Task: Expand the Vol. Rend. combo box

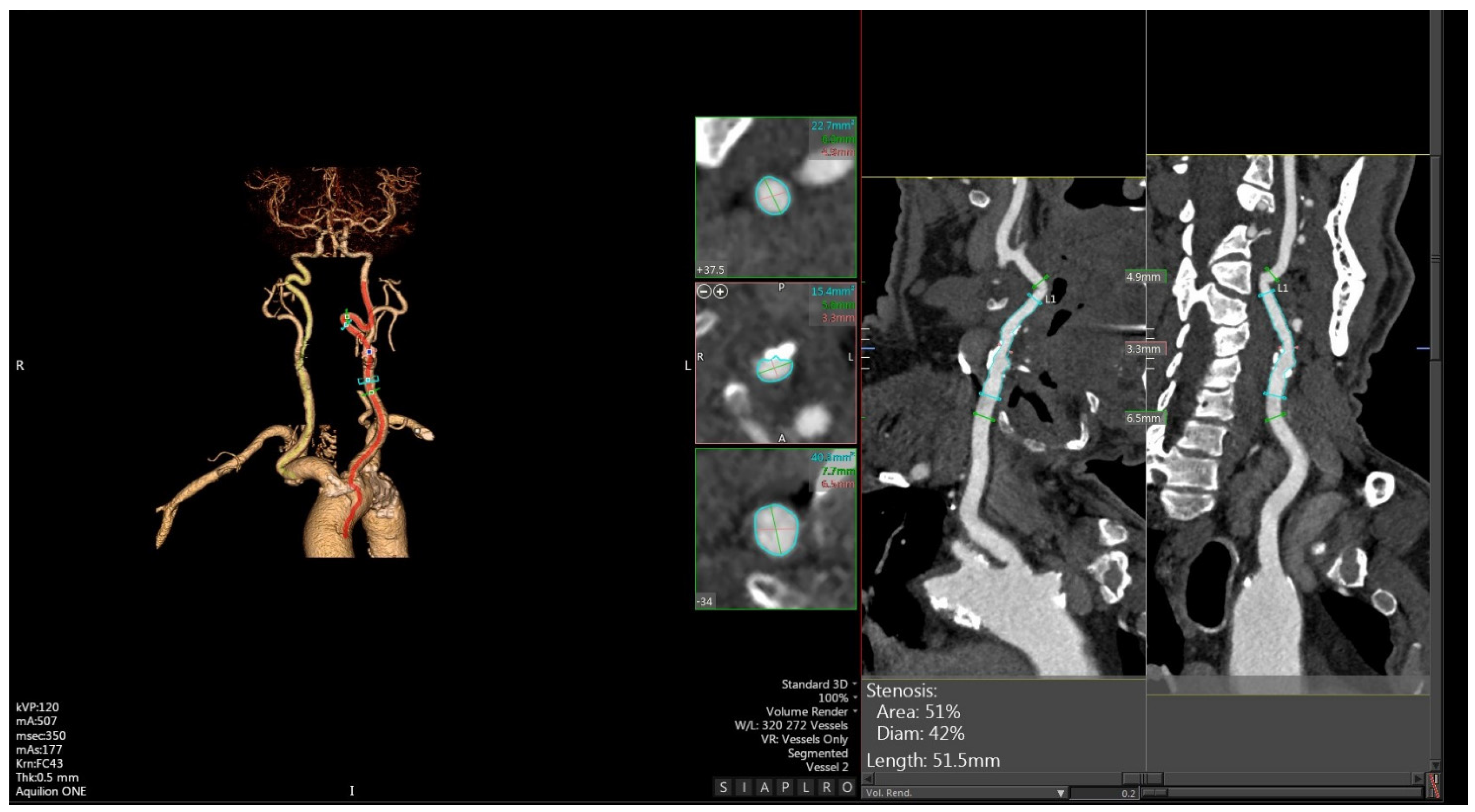Action: tap(1061, 793)
